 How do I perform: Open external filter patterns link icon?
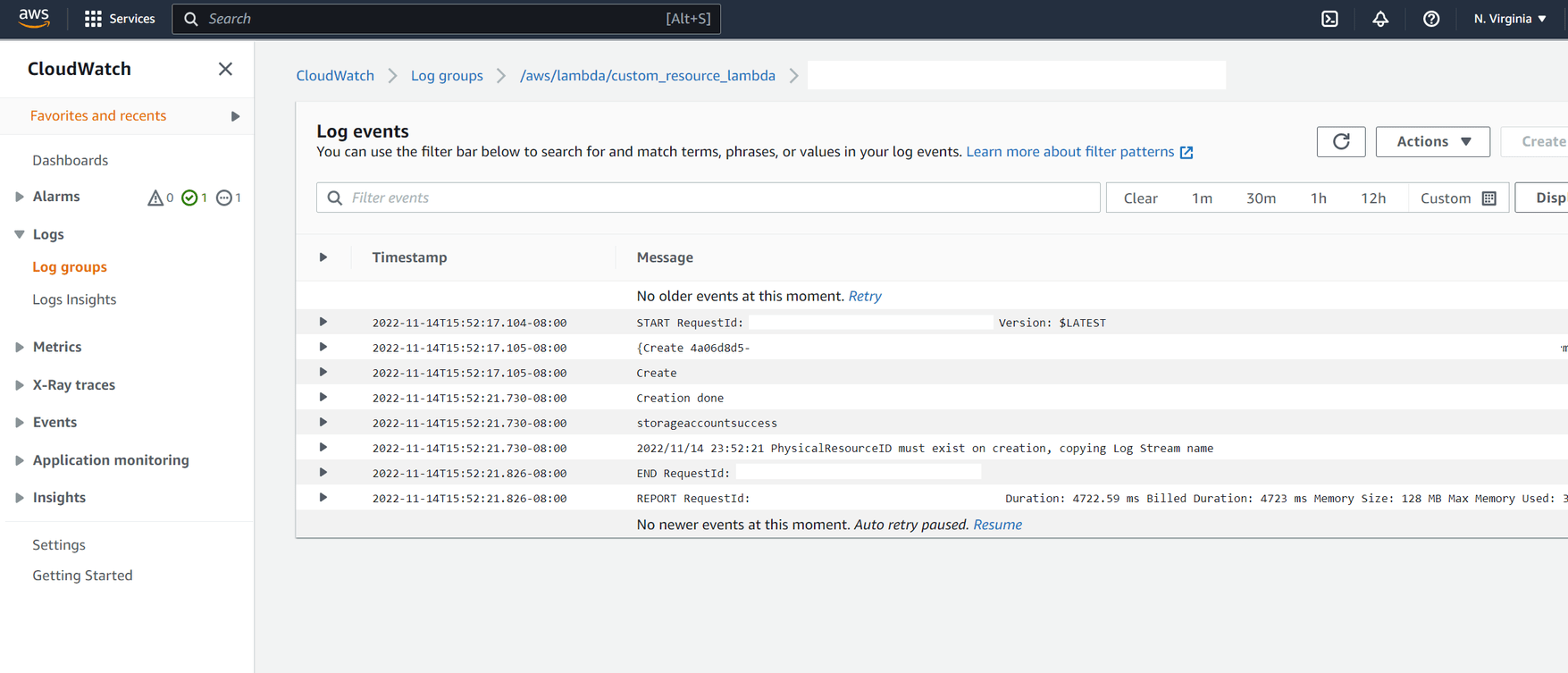(1186, 152)
